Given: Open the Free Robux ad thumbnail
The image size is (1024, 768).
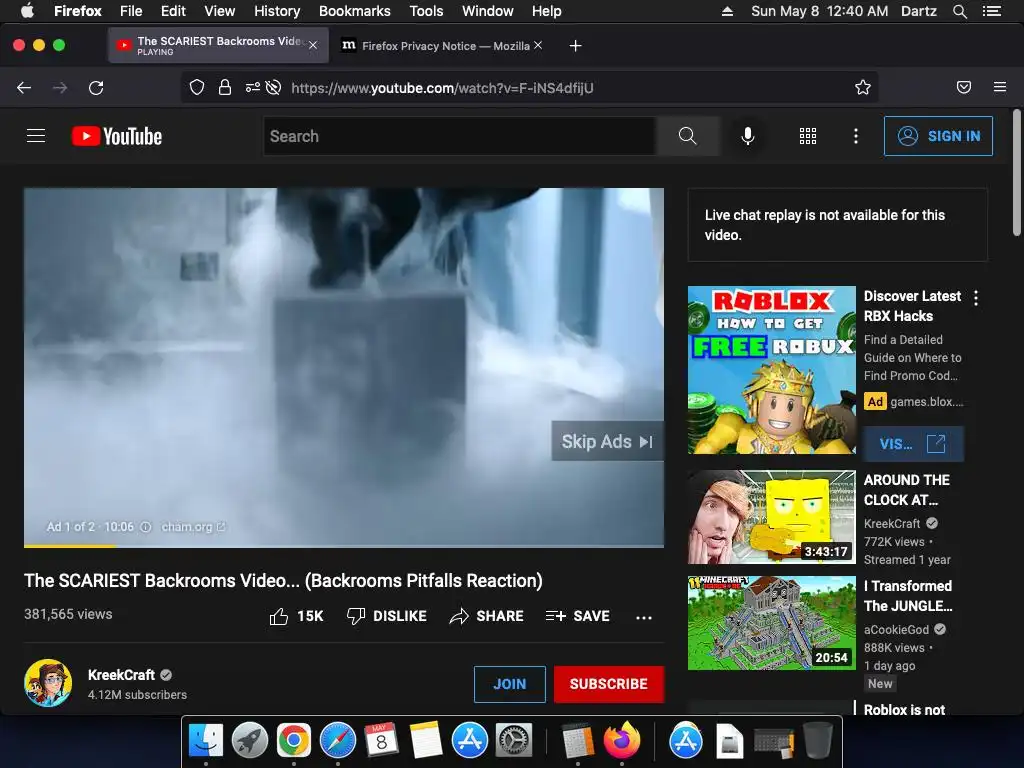Looking at the screenshot, I should (771, 370).
